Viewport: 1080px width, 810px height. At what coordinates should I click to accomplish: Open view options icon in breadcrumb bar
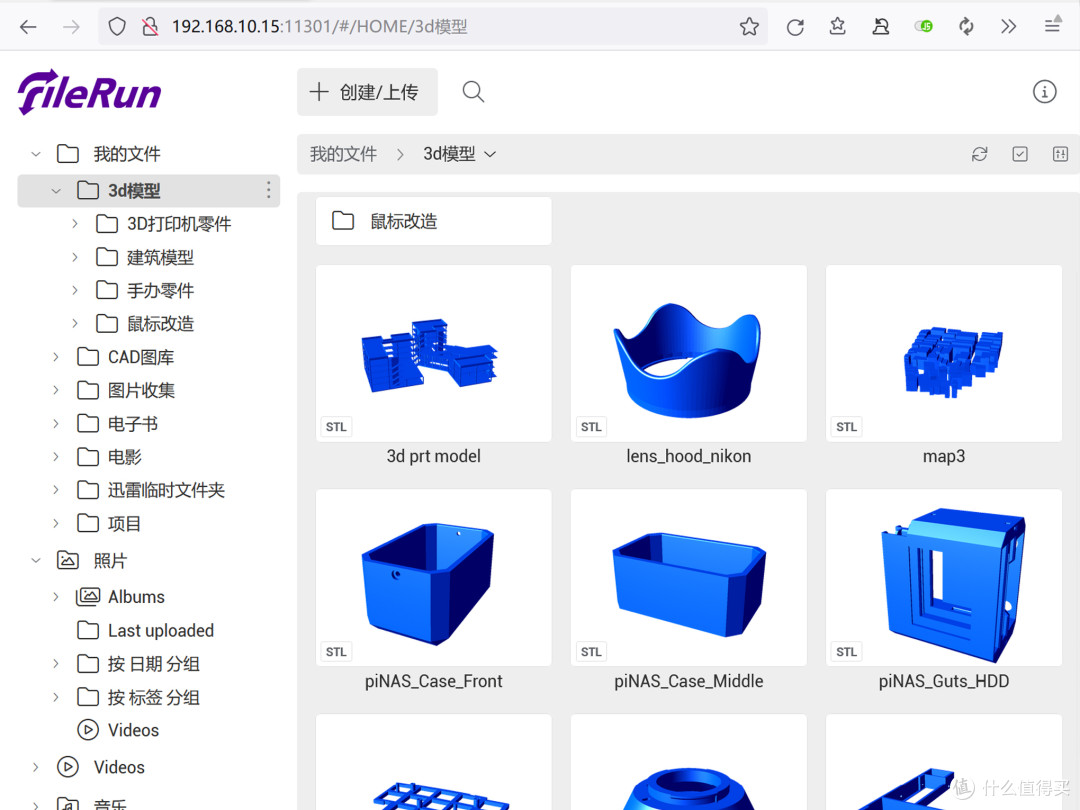1060,154
